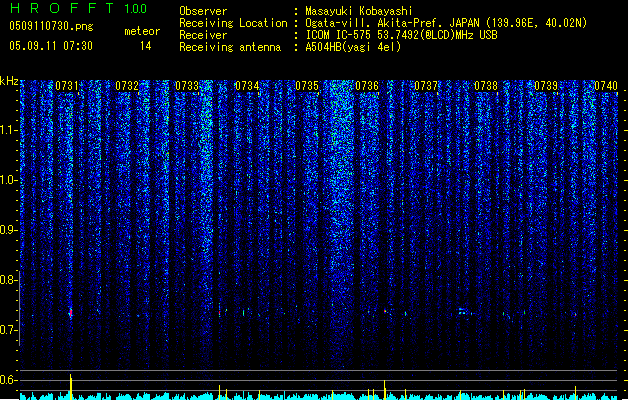Click the version number 1.0.0
Viewport: 629px width, 400px height.
pyautogui.click(x=136, y=9)
